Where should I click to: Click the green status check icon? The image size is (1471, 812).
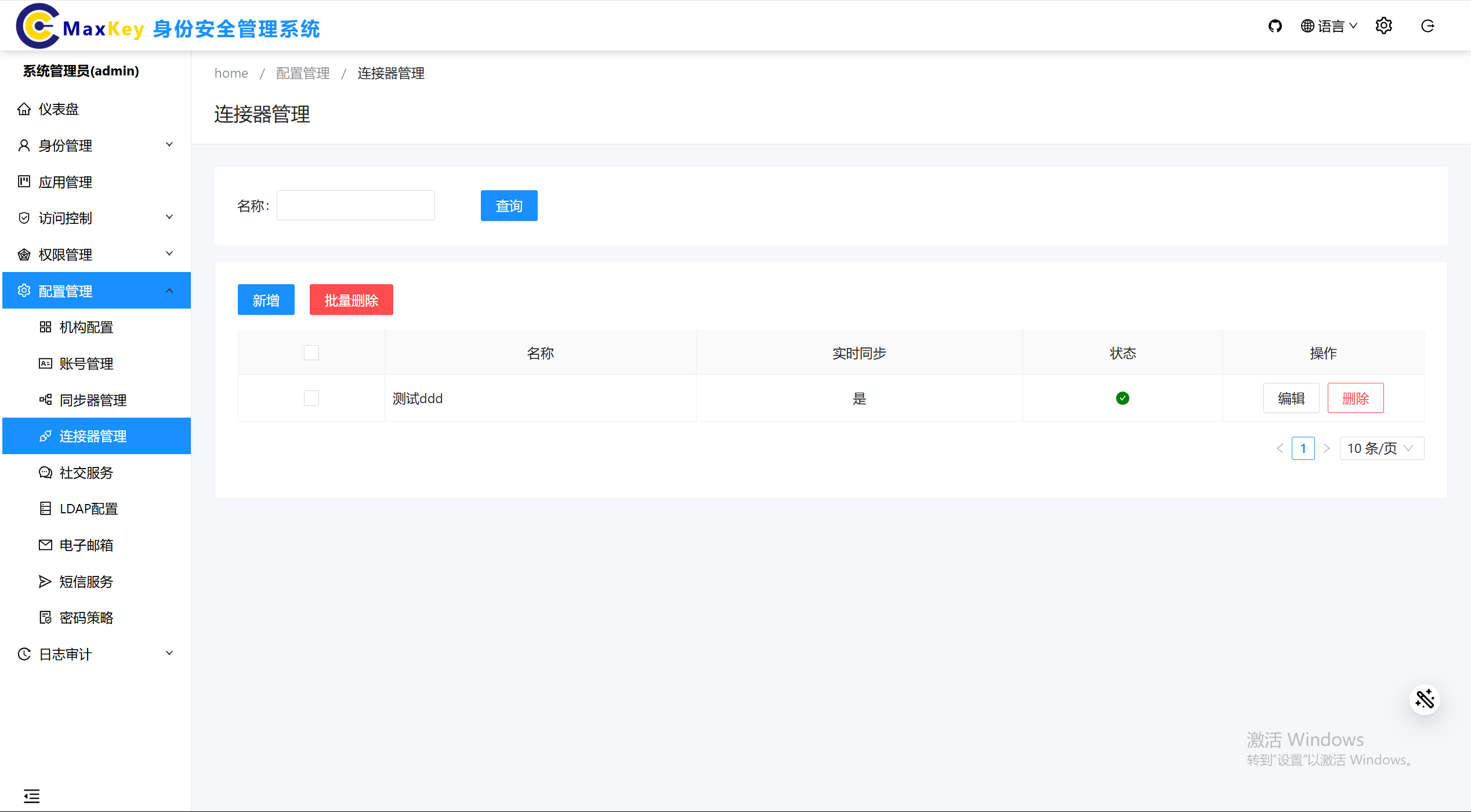coord(1122,398)
